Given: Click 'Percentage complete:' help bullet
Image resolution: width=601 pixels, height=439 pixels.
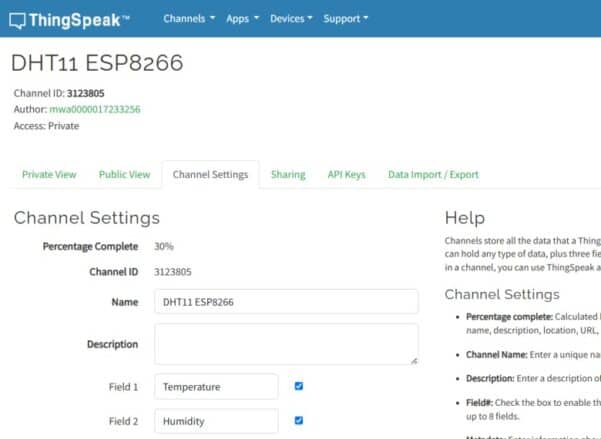Looking at the screenshot, I should pyautogui.click(x=509, y=317).
